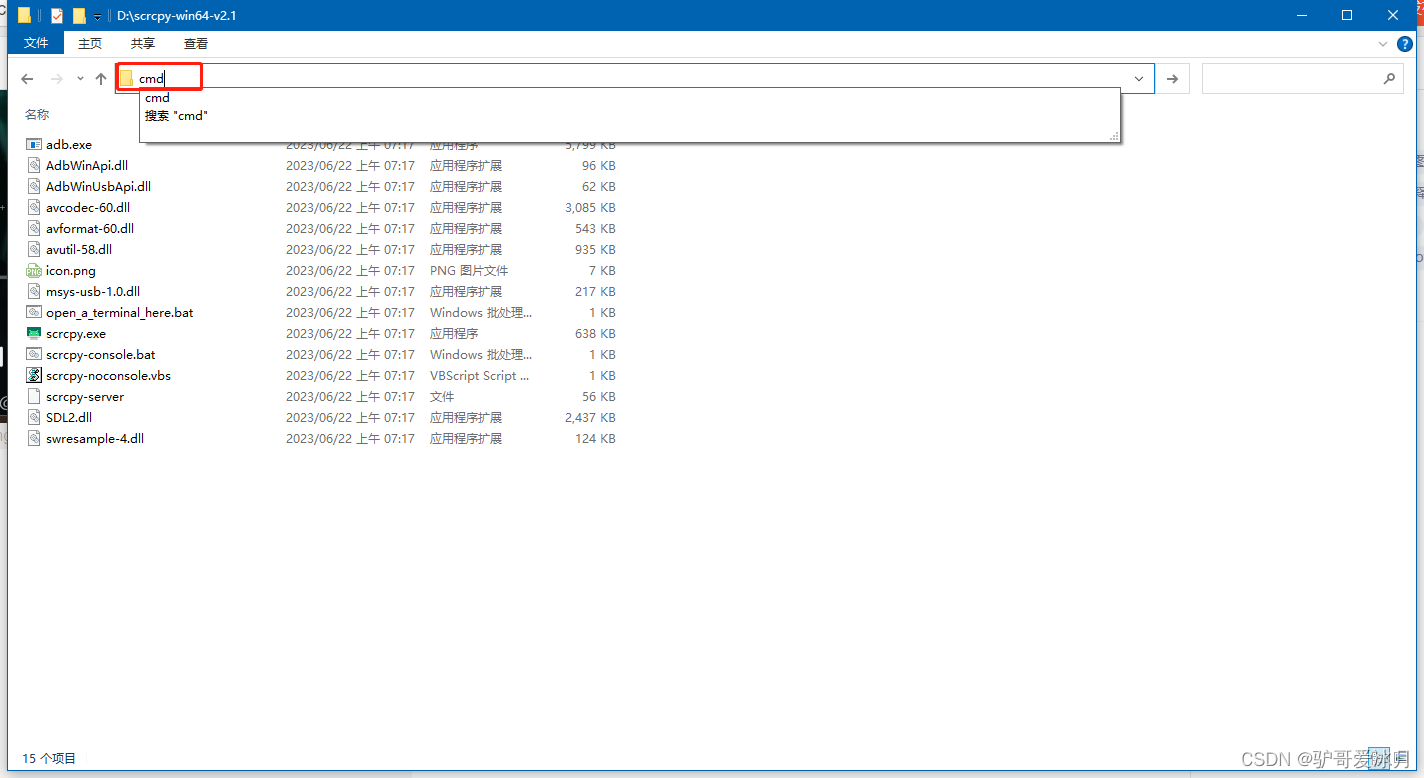Click the 2,437 KB size cell
The image size is (1424, 778).
(x=590, y=418)
